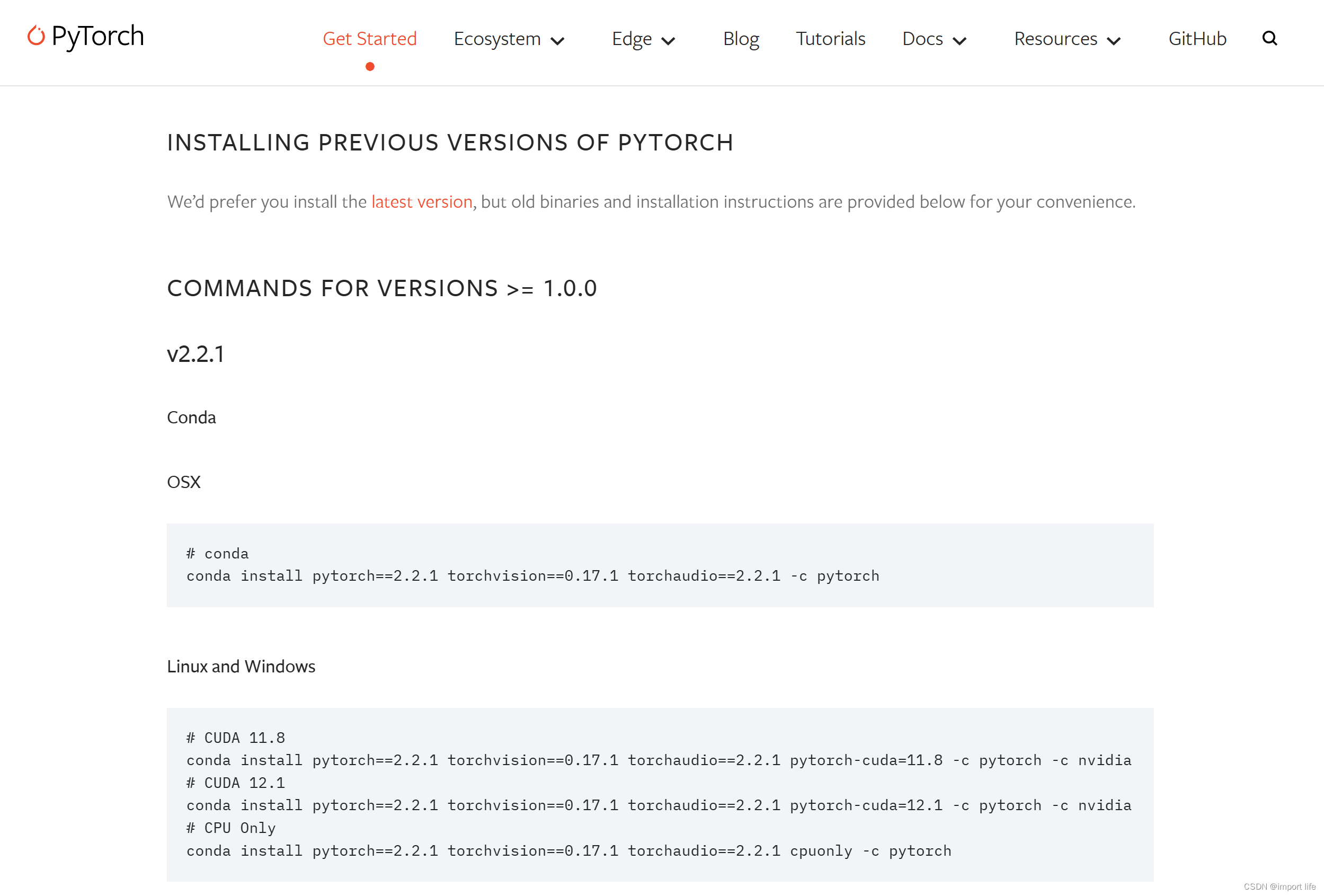Go to Get Started menu item
Screen dimensions: 1324x896
pos(370,39)
